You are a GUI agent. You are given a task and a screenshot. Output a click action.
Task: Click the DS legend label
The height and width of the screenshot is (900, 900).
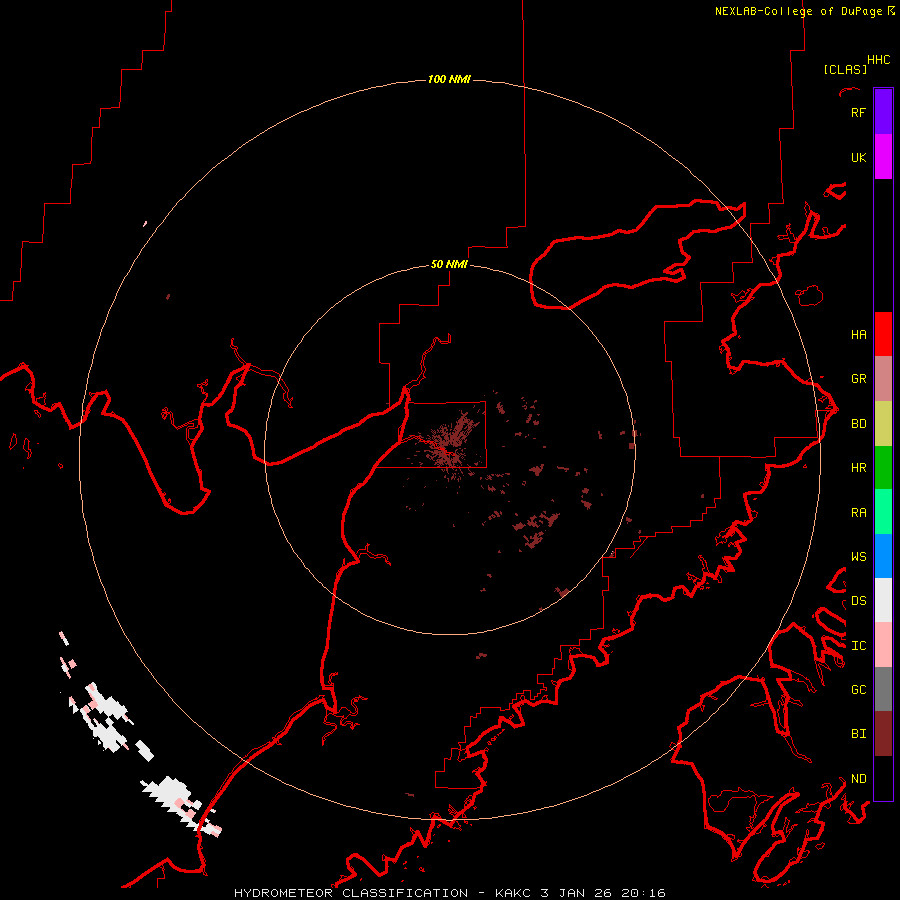(x=858, y=600)
